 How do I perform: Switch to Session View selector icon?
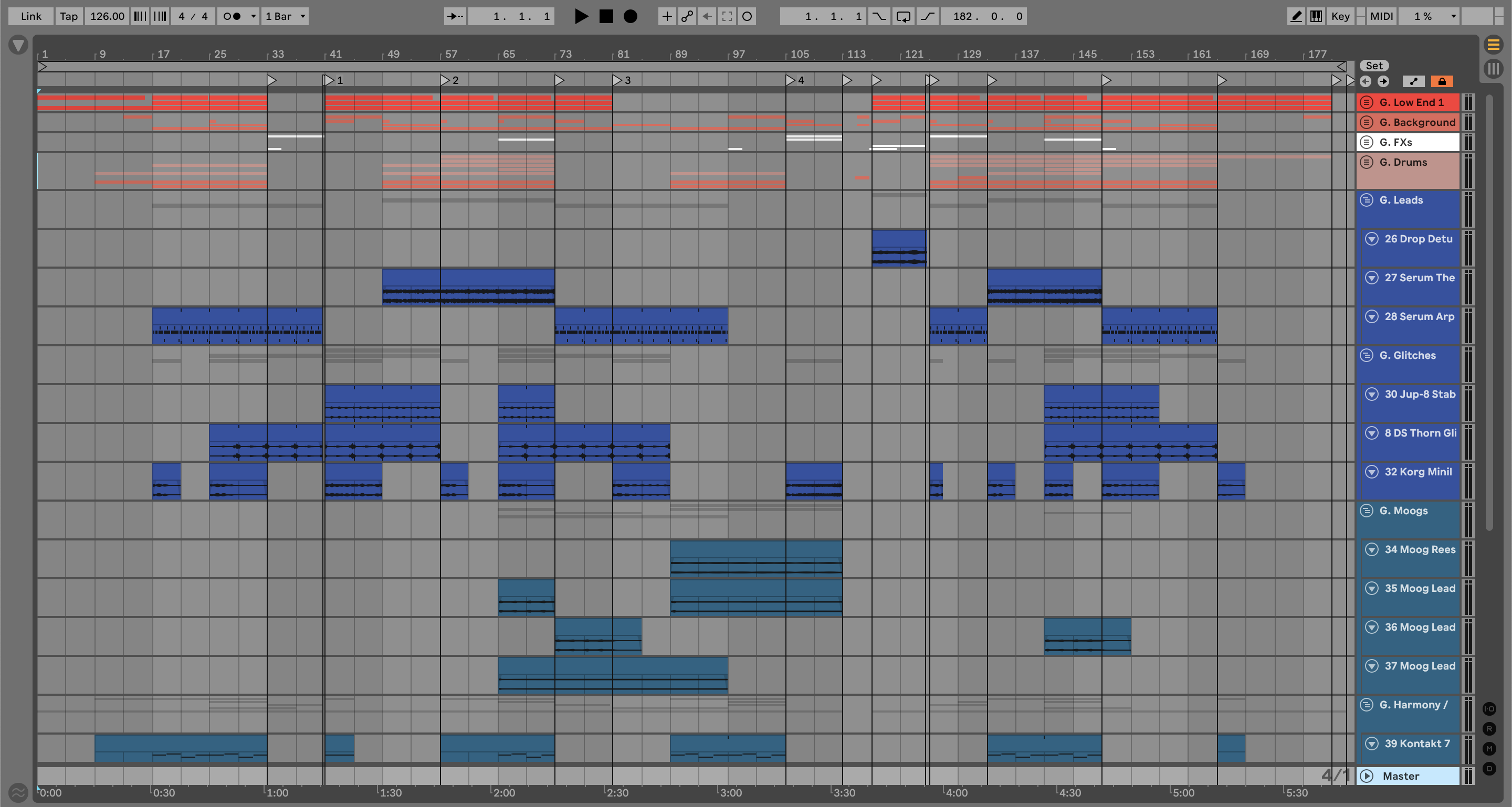[x=1493, y=69]
